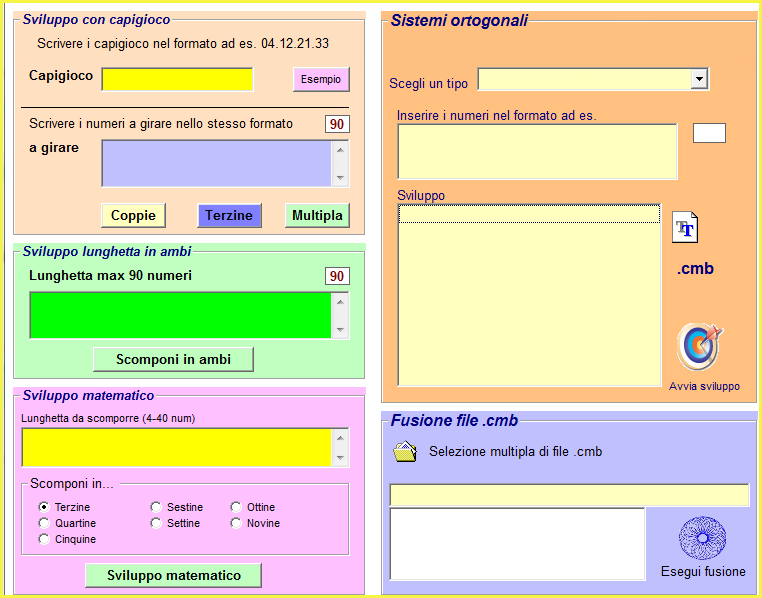762x598 pixels.
Task: Click Lunghetta da scomporre scrollbar up arrow
Action: 340,437
